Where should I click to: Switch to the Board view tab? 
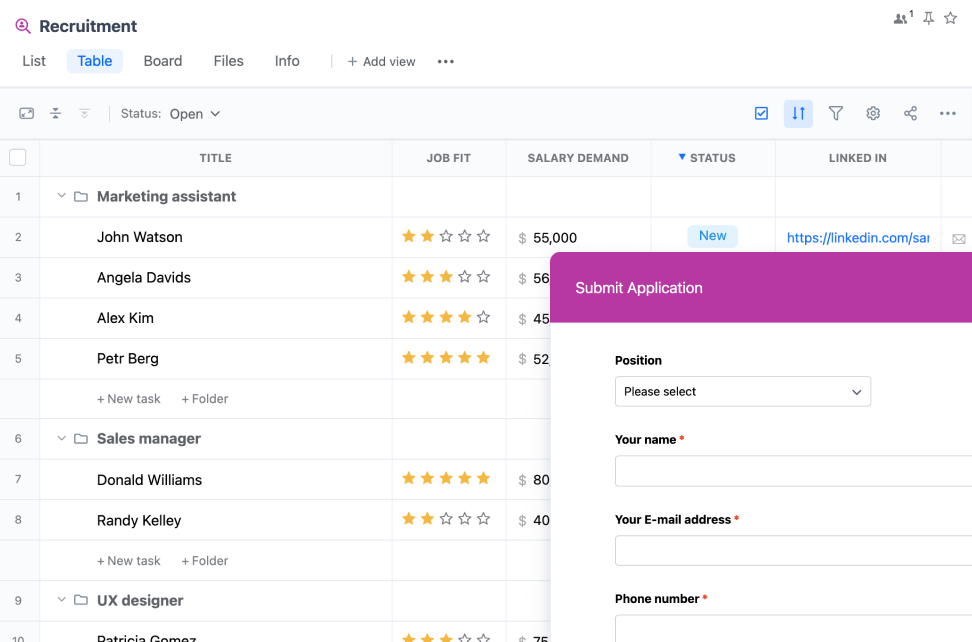162,61
